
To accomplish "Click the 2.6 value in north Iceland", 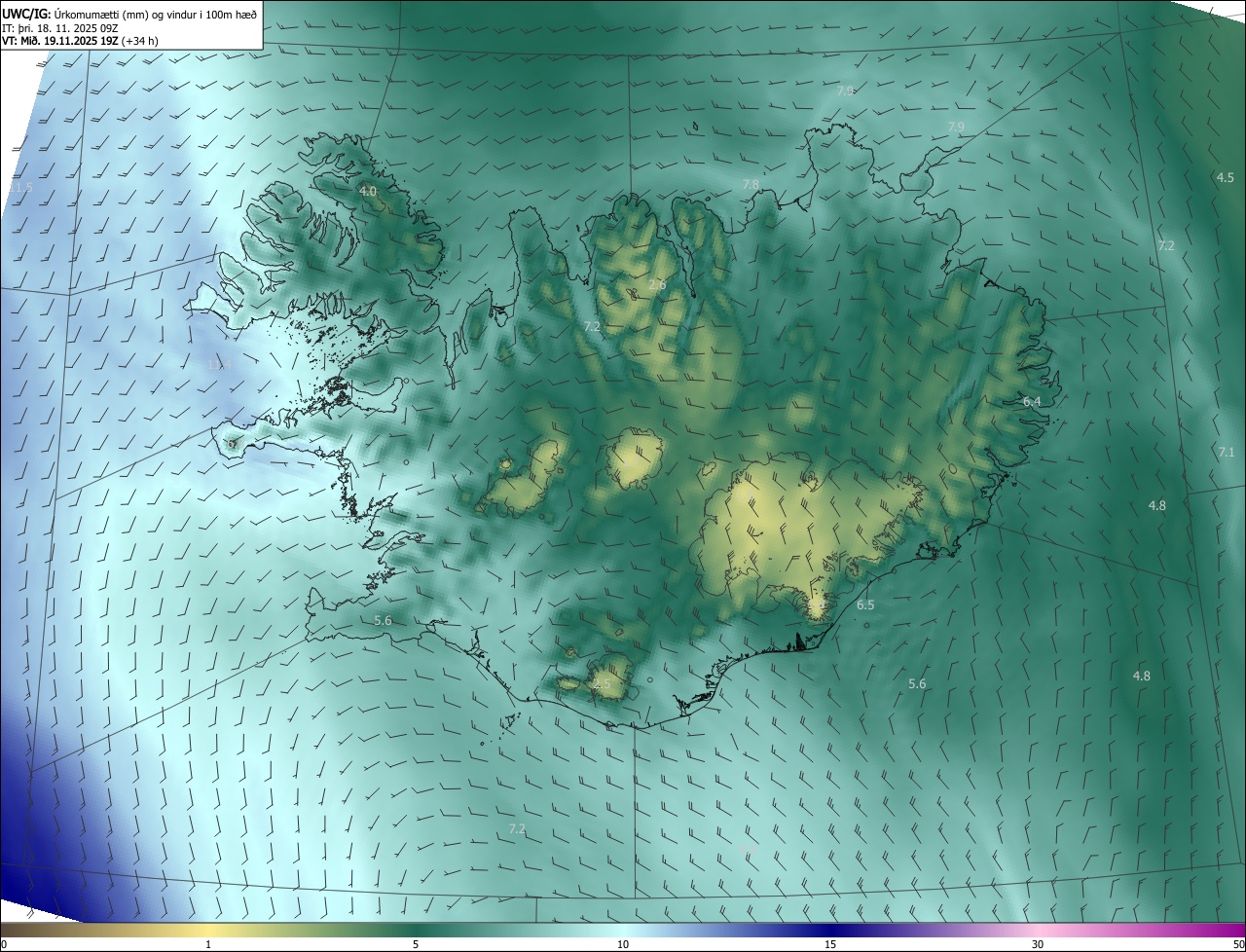I will 657,285.
